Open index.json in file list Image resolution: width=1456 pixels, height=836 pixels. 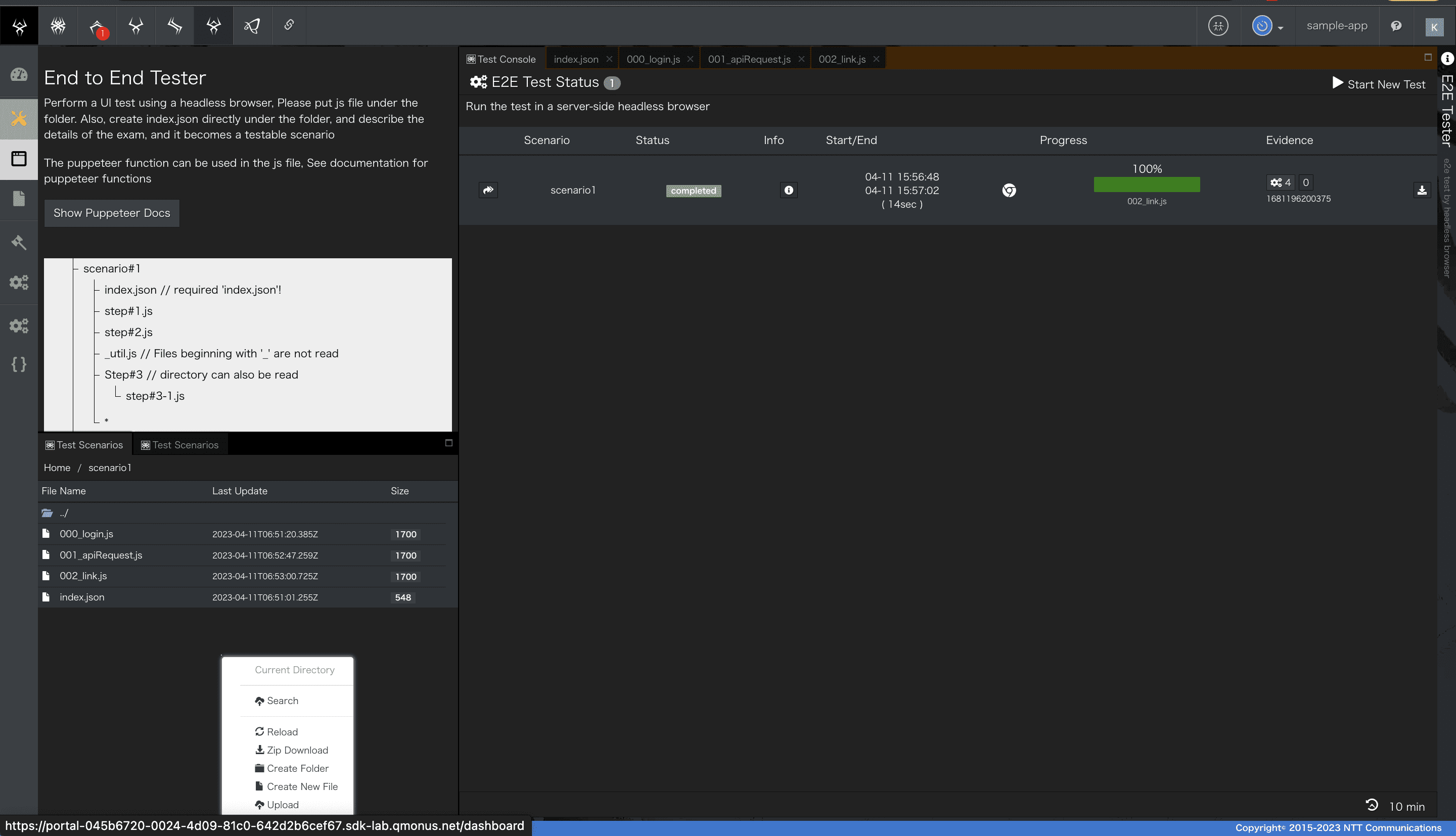pos(82,597)
